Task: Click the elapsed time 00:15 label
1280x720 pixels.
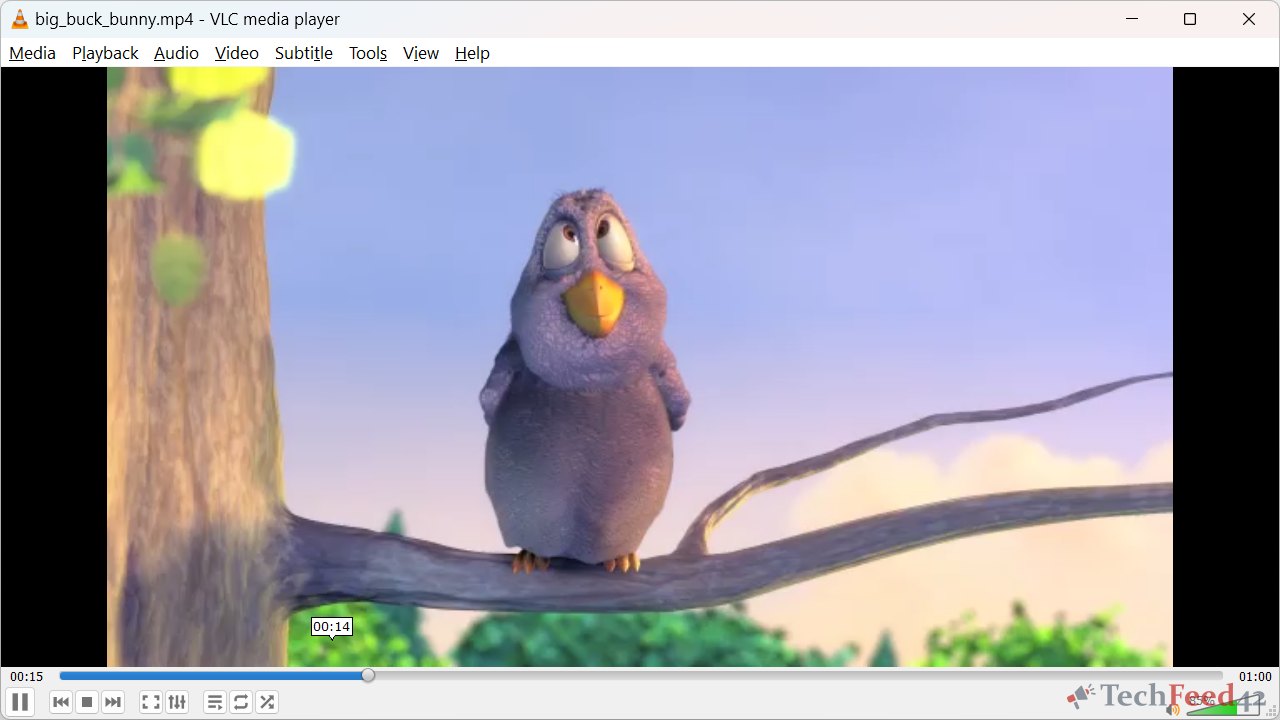Action: coord(27,677)
